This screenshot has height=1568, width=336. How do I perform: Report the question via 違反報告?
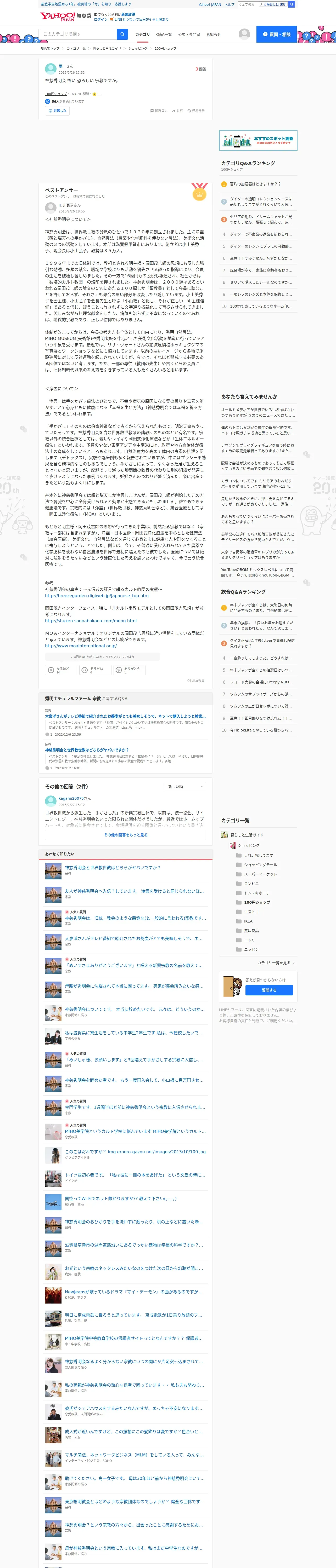point(196,111)
